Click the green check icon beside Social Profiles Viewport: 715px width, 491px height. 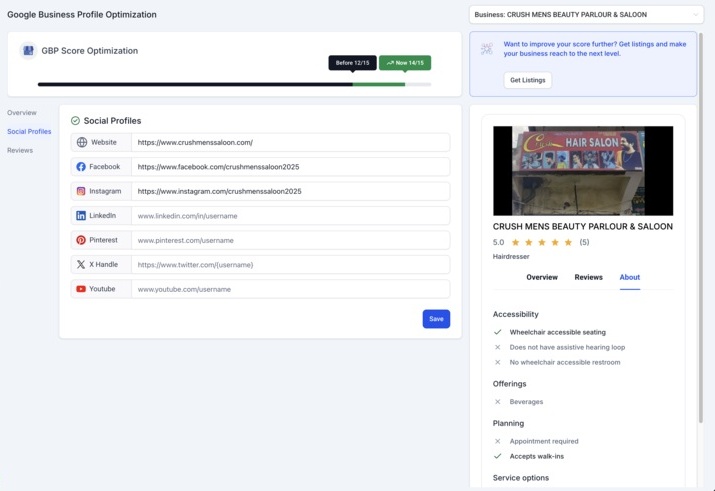click(75, 121)
